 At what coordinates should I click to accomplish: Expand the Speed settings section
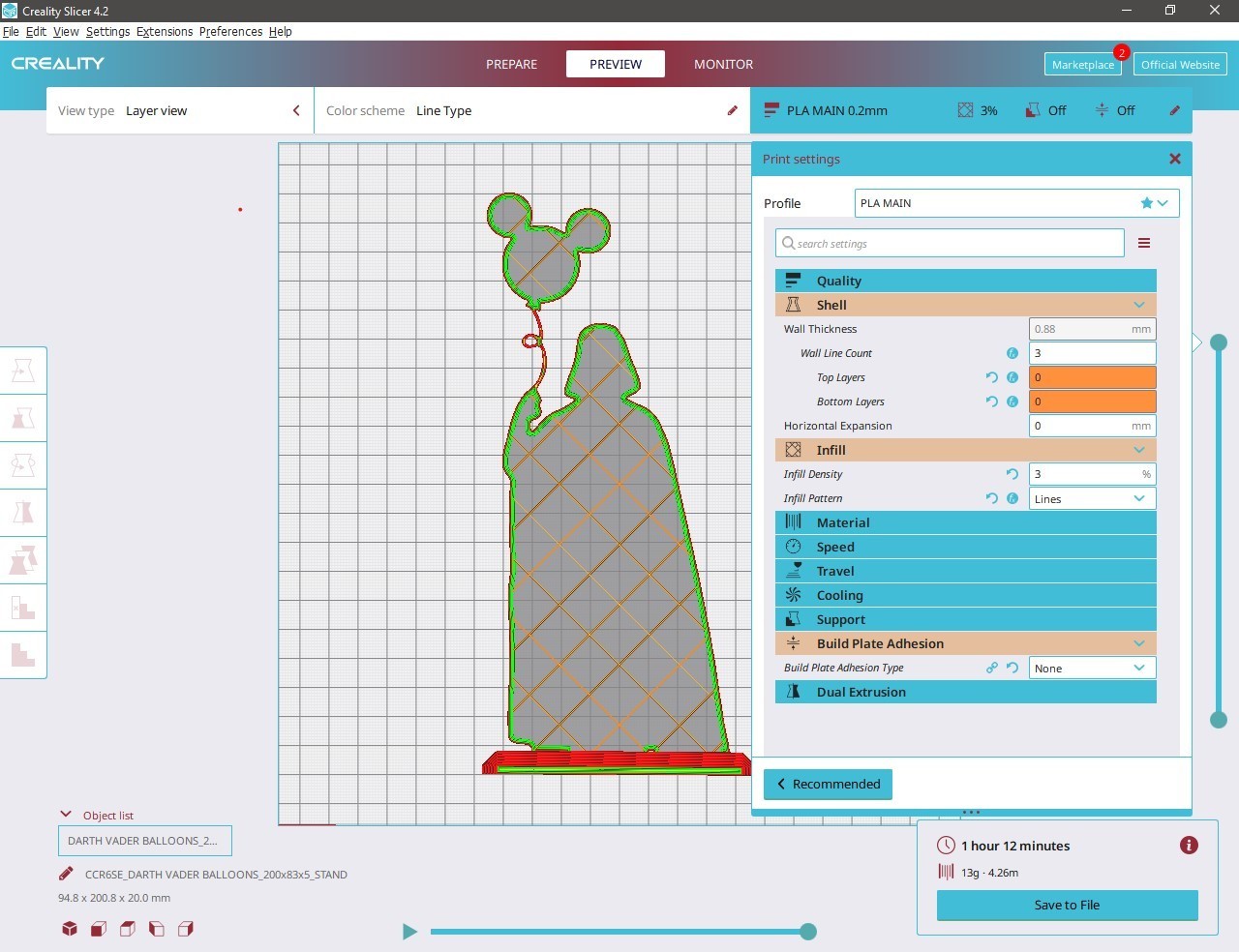(x=966, y=547)
